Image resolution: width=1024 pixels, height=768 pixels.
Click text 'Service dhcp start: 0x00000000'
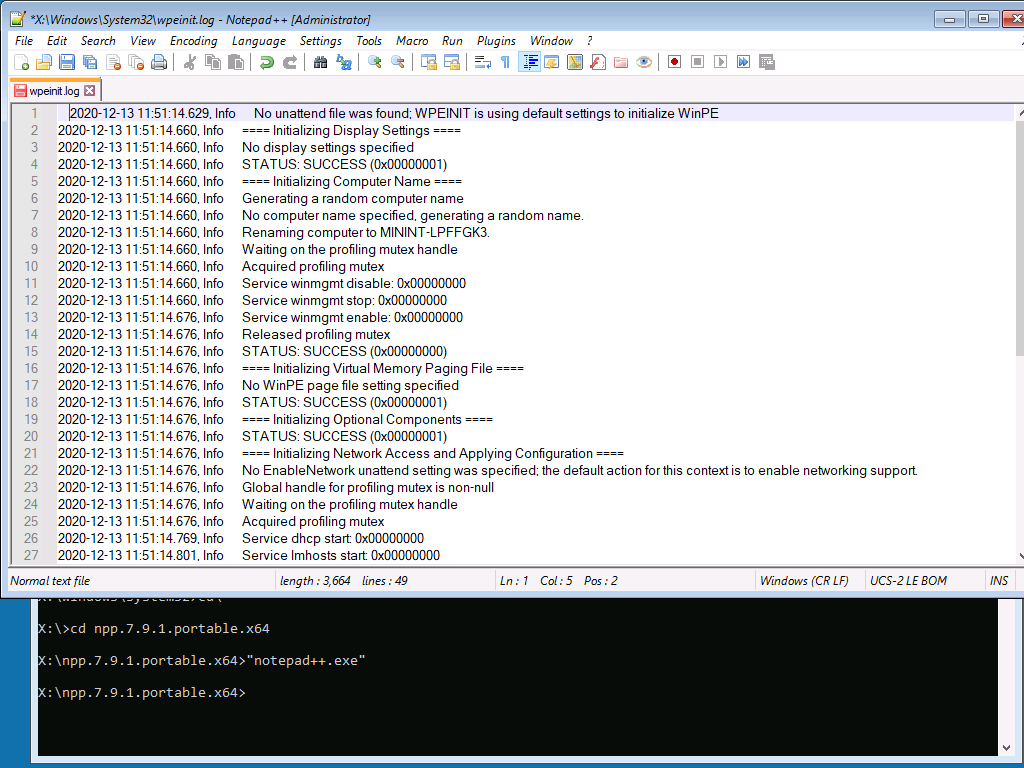(333, 538)
